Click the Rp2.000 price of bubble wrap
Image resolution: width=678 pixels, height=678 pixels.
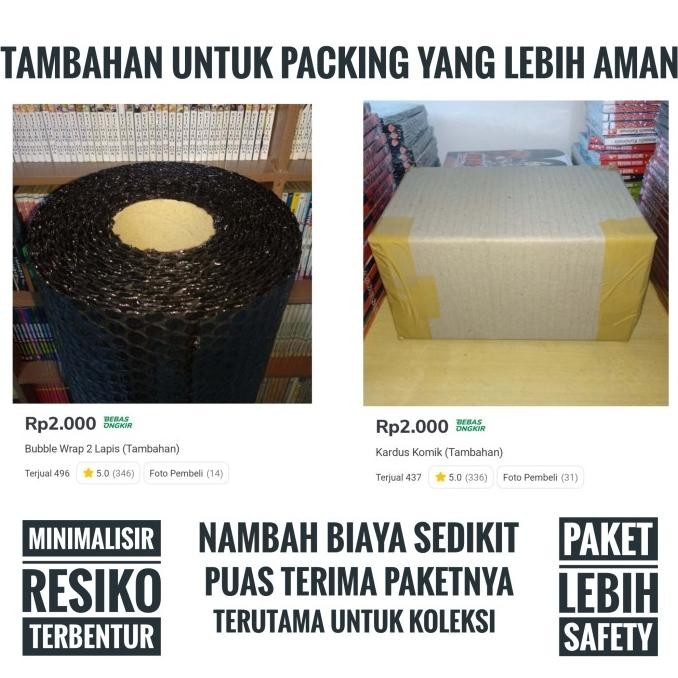[61, 423]
